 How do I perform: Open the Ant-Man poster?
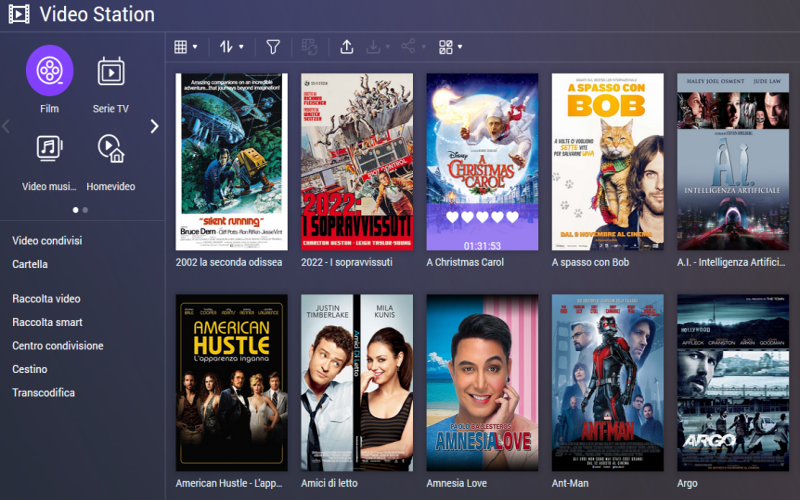608,383
